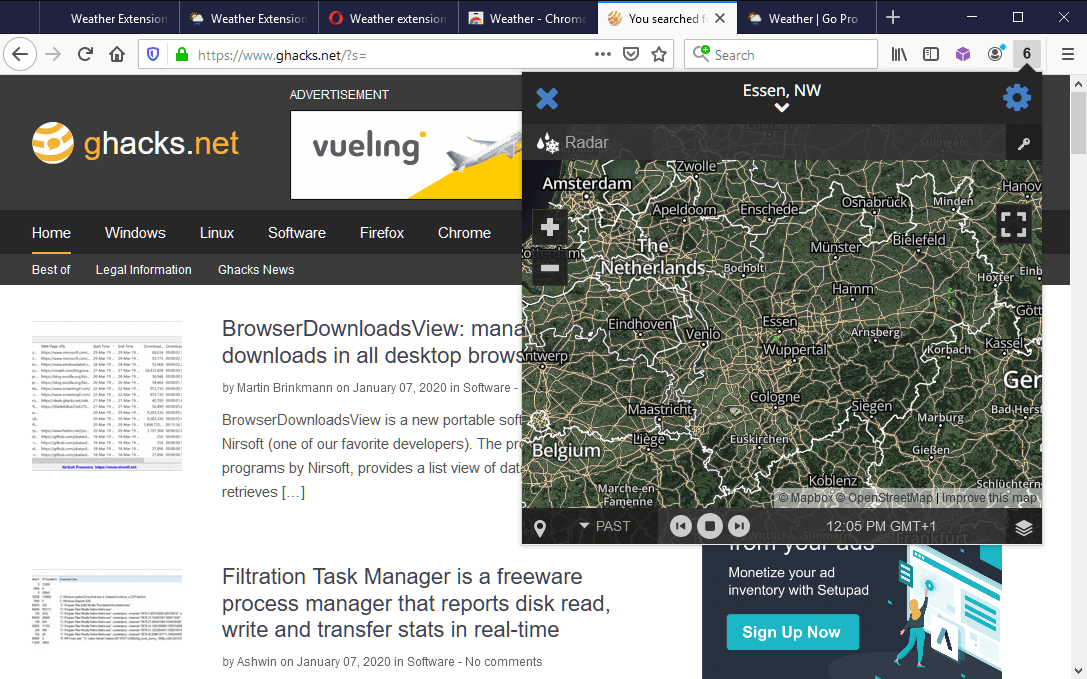Click in the Search field
1087x679 pixels.
(x=780, y=55)
